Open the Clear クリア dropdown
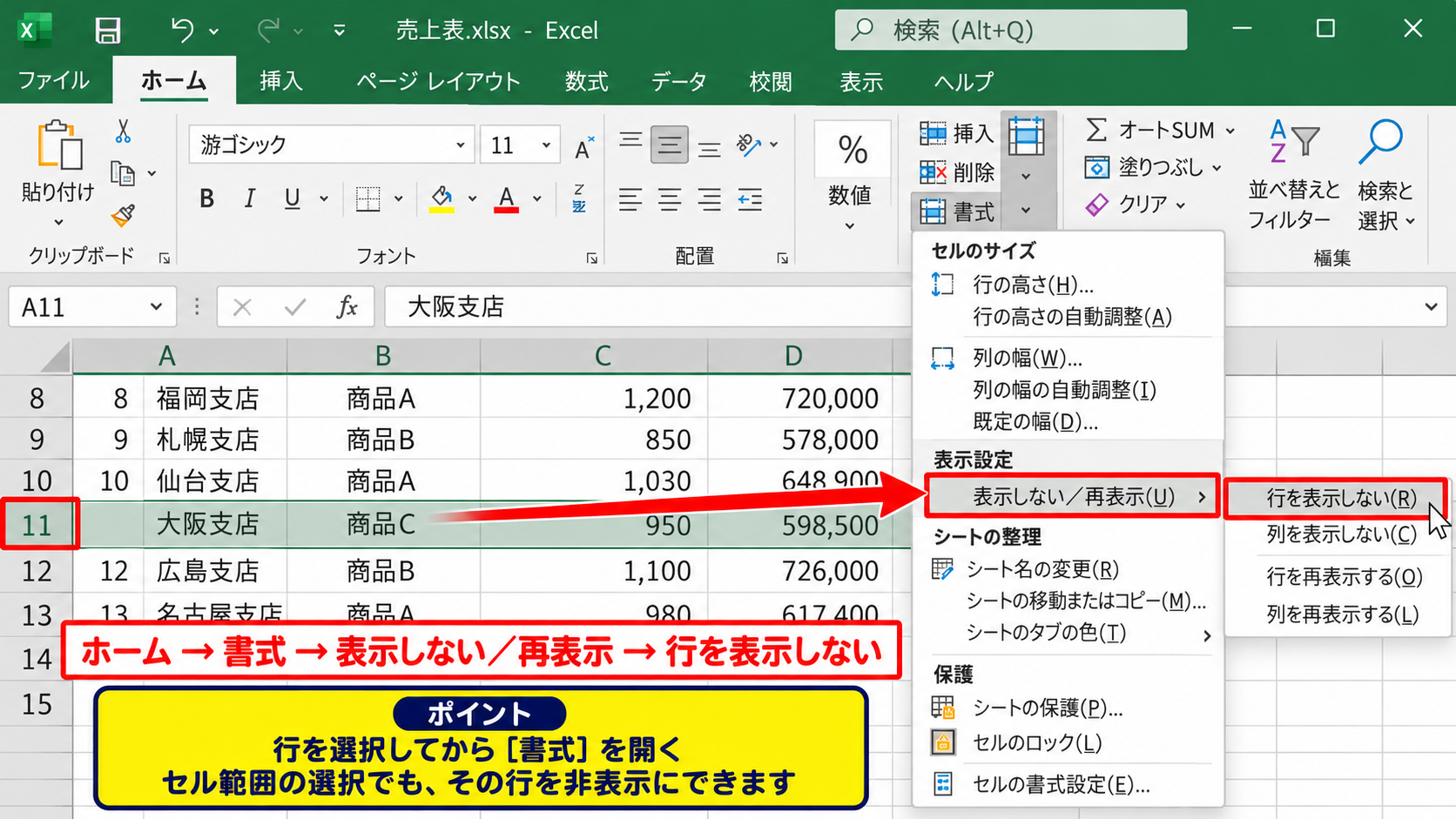Image resolution: width=1456 pixels, height=819 pixels. (1181, 205)
